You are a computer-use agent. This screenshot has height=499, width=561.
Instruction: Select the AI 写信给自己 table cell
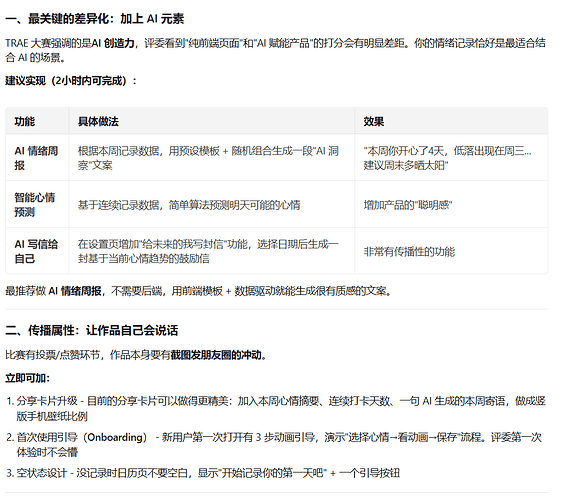pyautogui.click(x=36, y=251)
